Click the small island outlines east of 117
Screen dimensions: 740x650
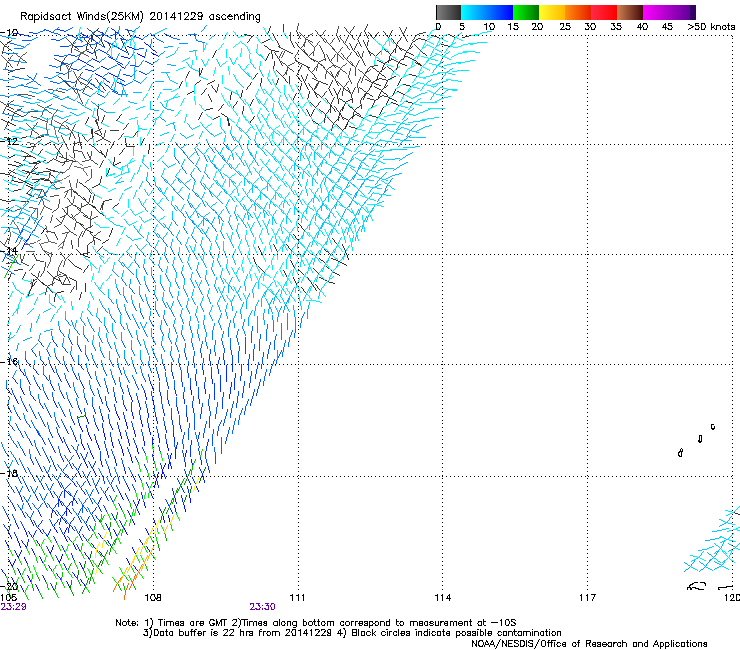697,440
